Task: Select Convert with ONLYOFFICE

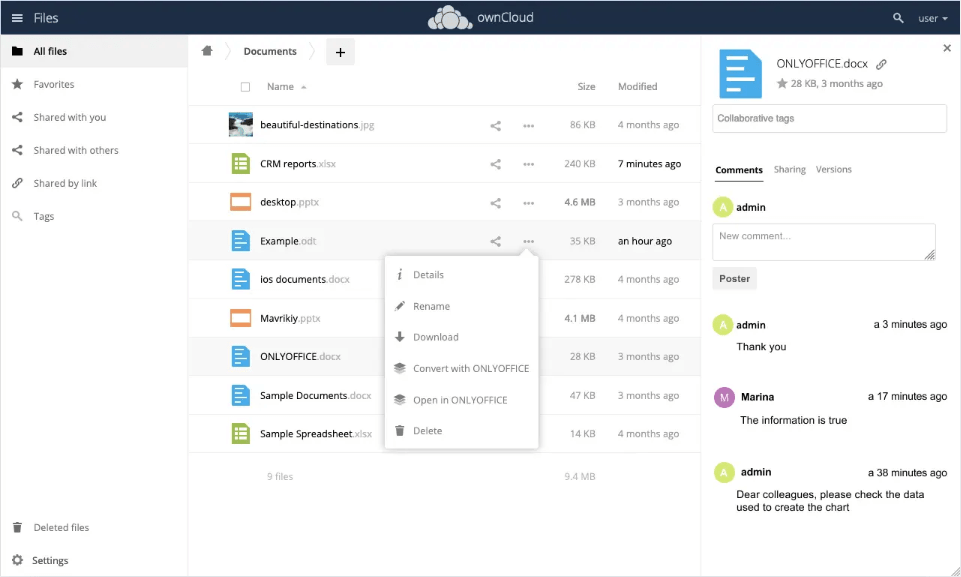Action: tap(462, 369)
